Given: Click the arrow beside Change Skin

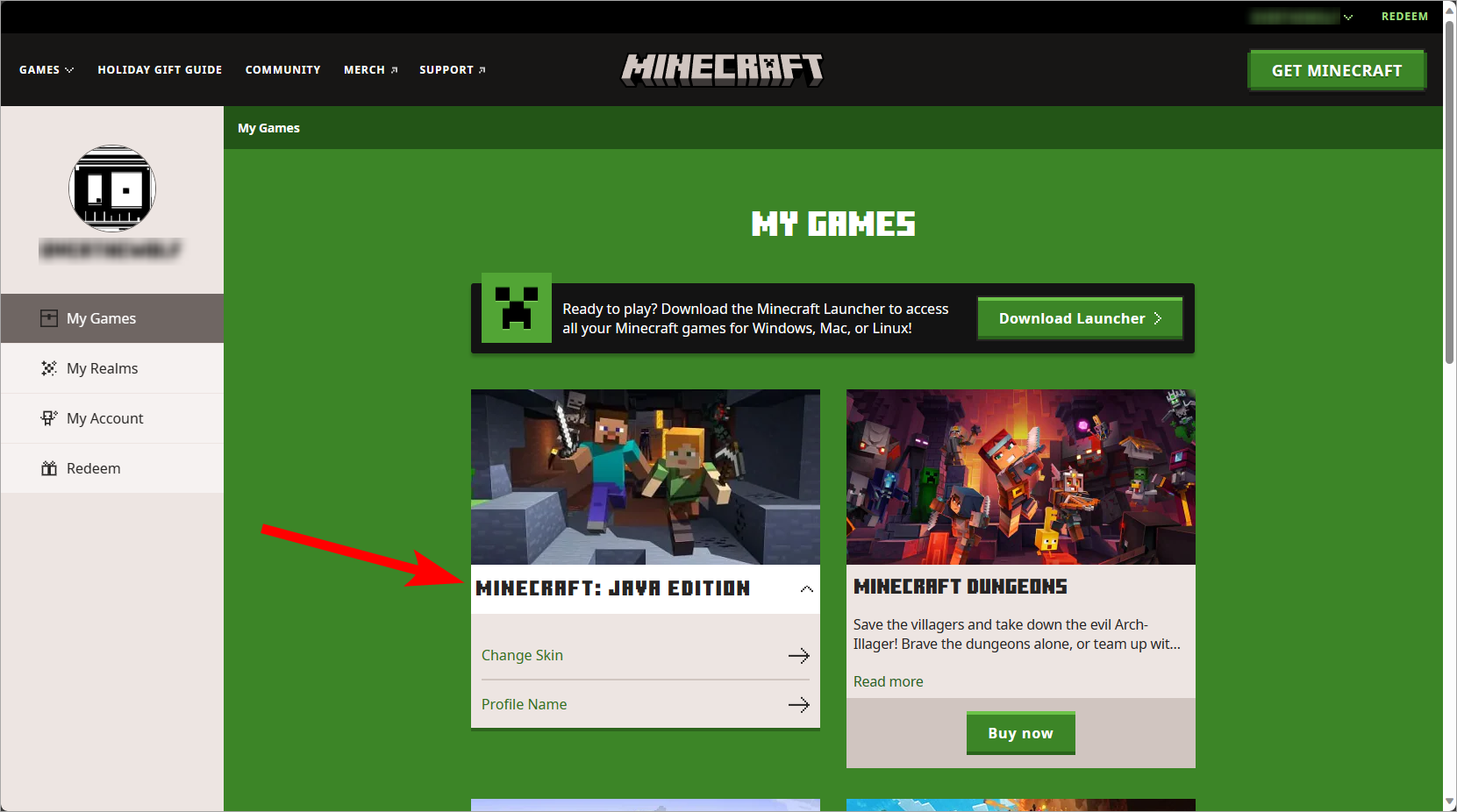Looking at the screenshot, I should point(798,656).
